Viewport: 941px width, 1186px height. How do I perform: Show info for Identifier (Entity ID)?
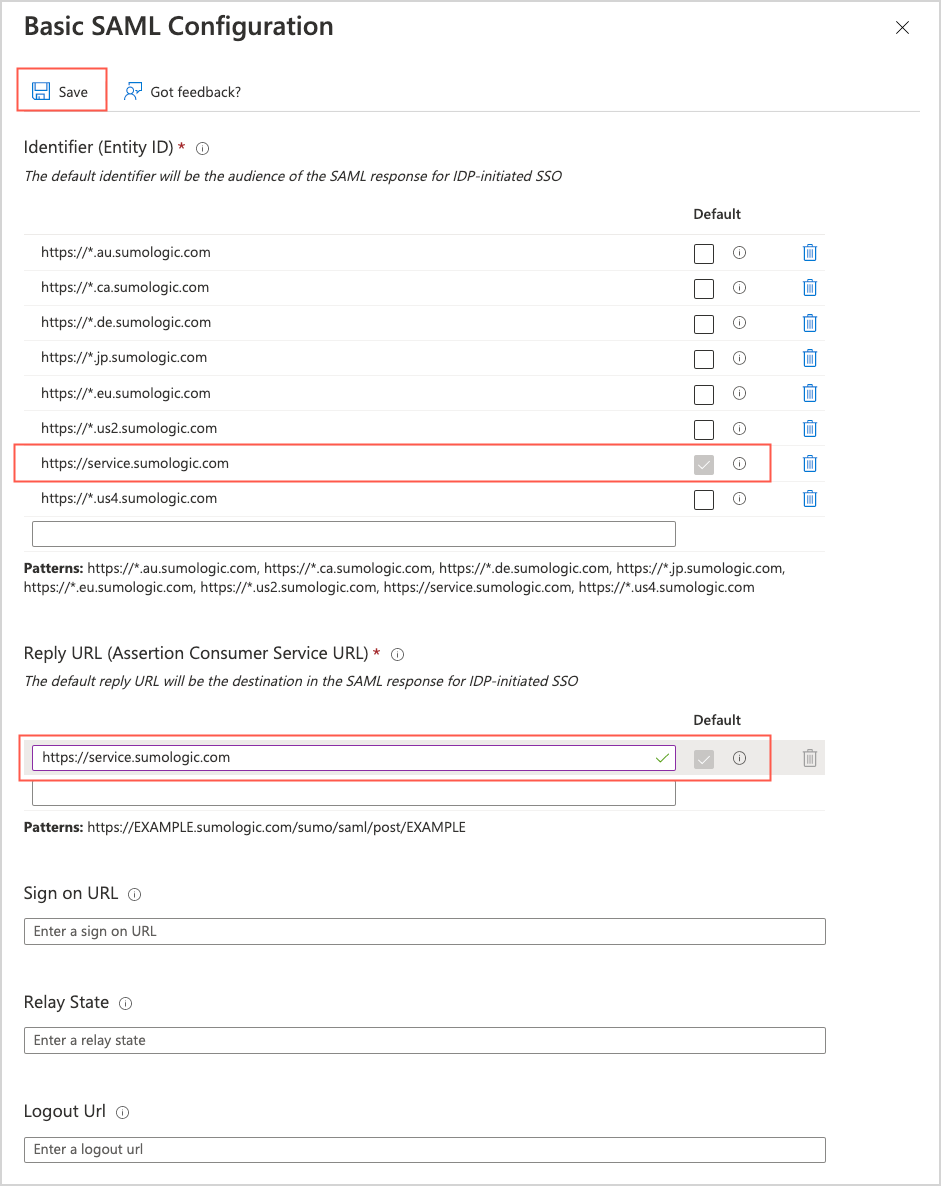[203, 148]
